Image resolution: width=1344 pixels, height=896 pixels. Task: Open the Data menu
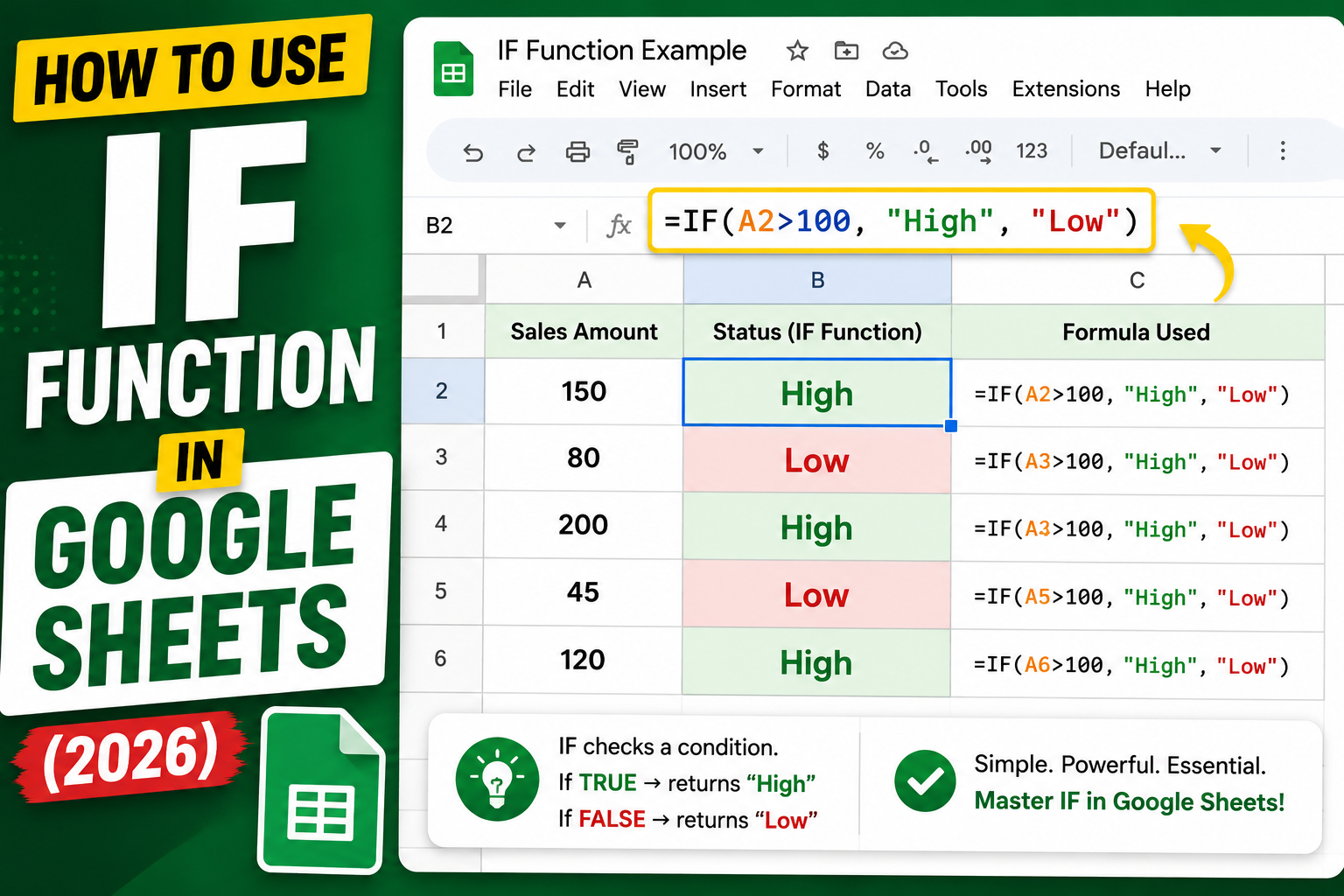(888, 89)
